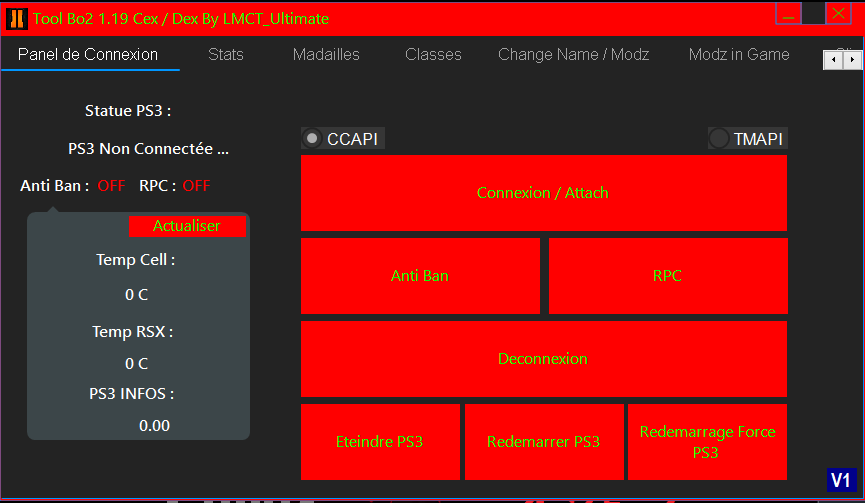Click the window title 'Tool Bo2 1.19 Cex / Dex'

click(x=180, y=19)
